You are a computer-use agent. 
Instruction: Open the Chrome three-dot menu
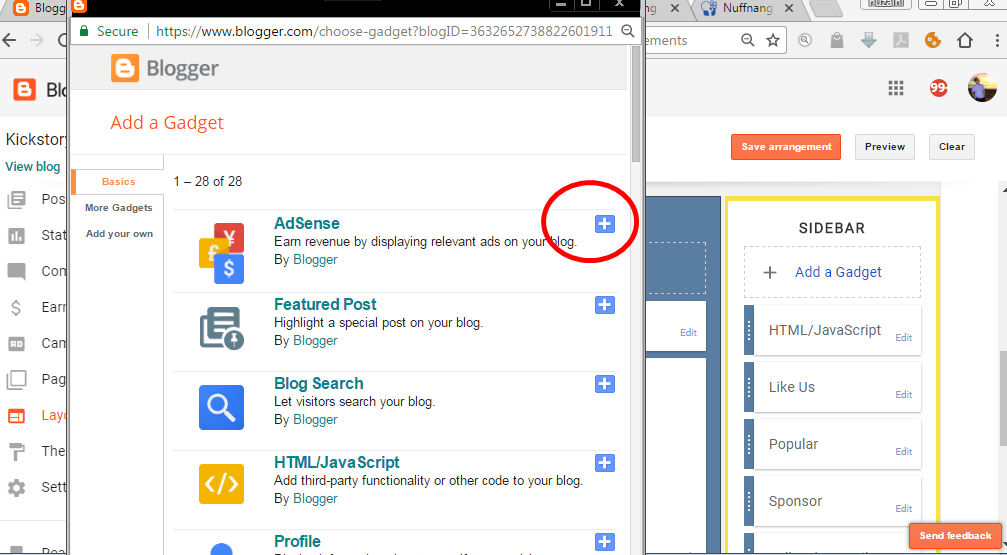996,40
